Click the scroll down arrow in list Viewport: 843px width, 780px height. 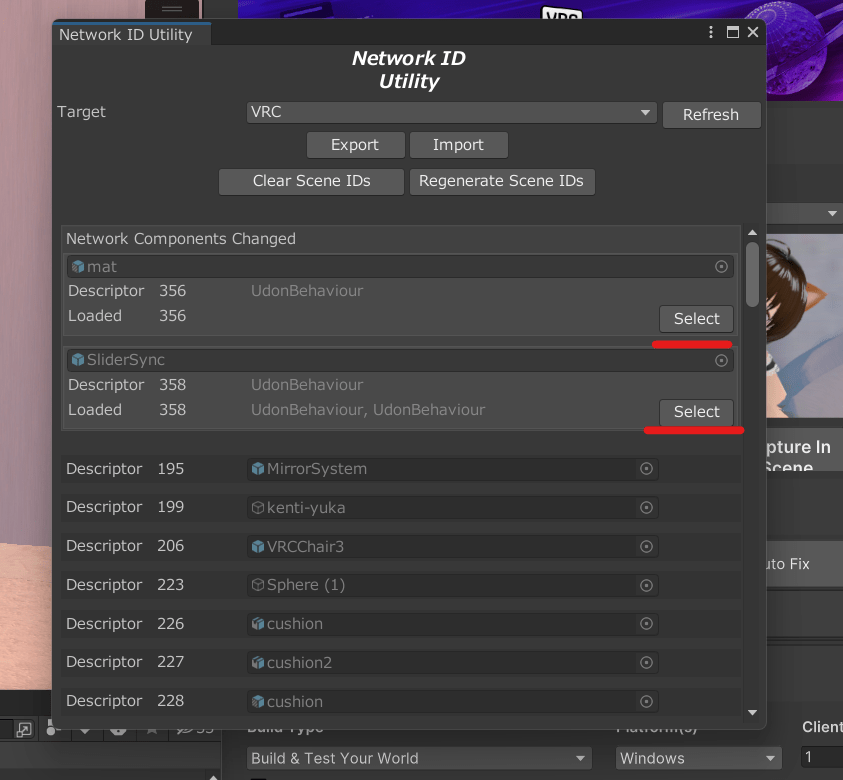(753, 712)
